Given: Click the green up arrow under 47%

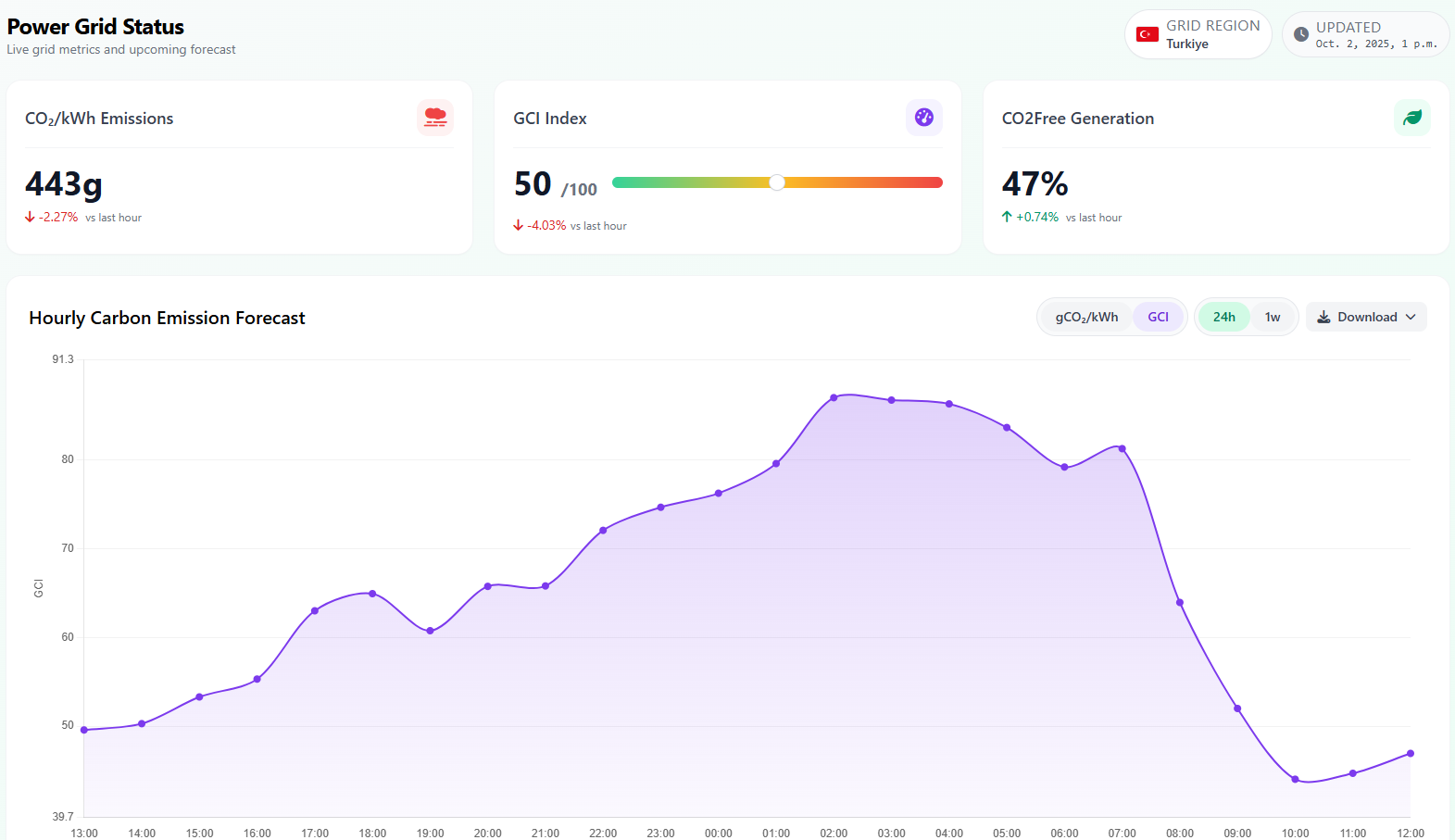Looking at the screenshot, I should 1007,218.
